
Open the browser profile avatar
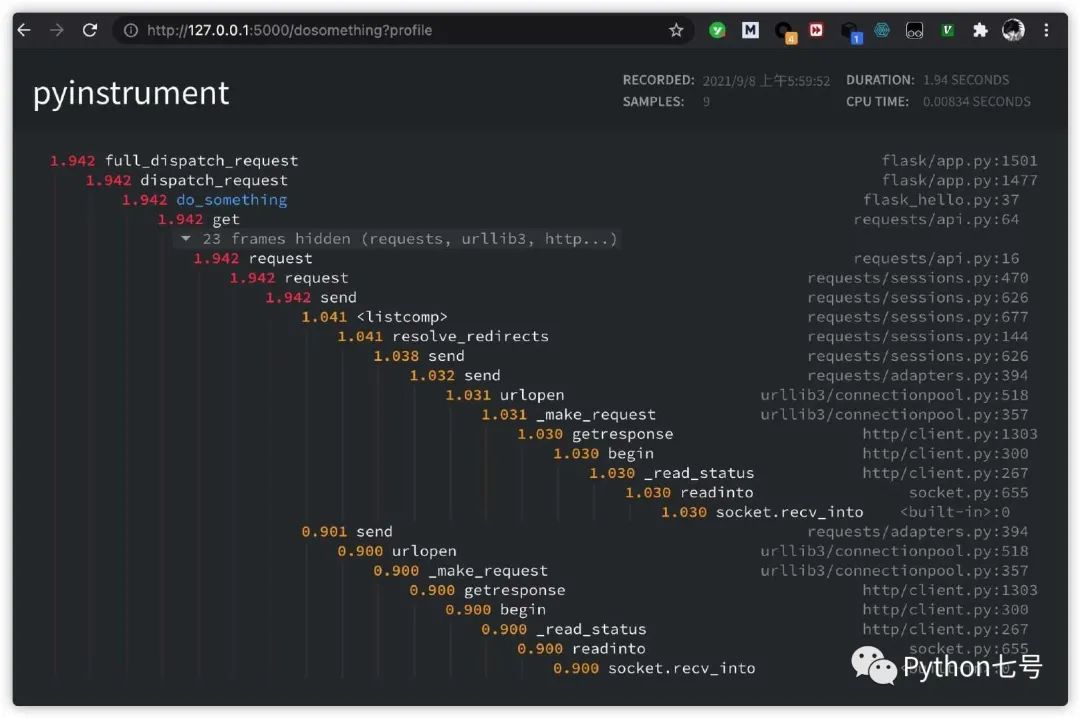[x=1013, y=30]
